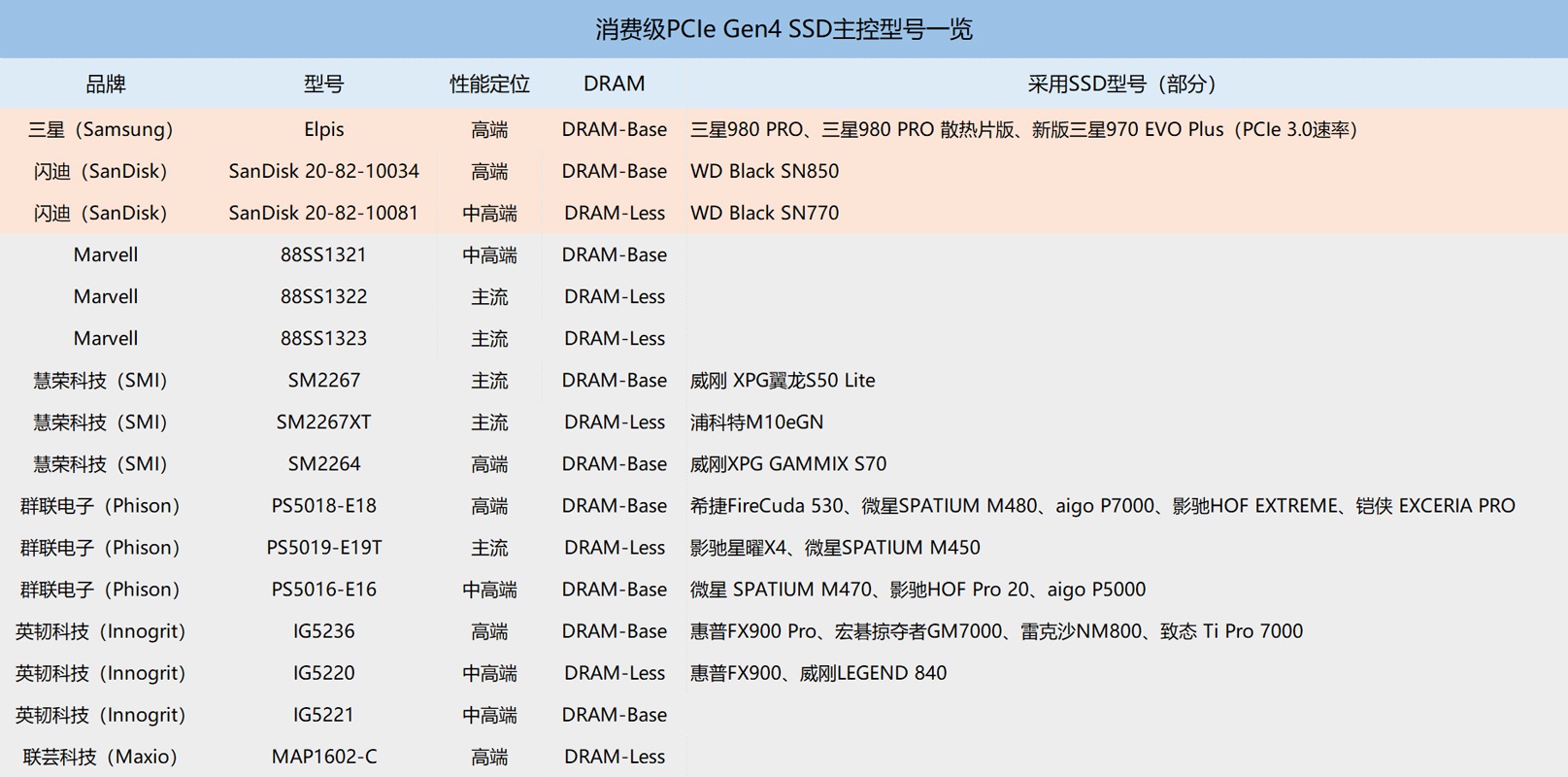Image resolution: width=1568 pixels, height=777 pixels.
Task: Select the 88SS1323 model cell
Action: click(x=323, y=338)
